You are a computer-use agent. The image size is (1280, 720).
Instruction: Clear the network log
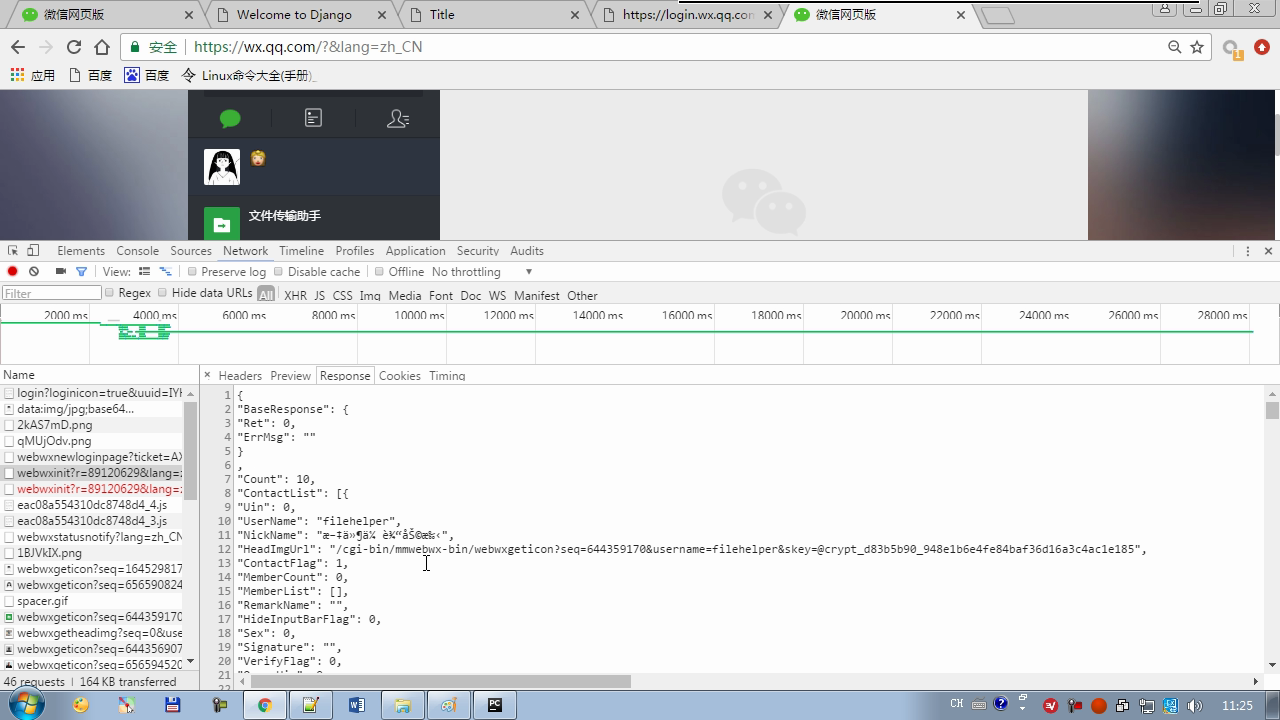(x=34, y=271)
